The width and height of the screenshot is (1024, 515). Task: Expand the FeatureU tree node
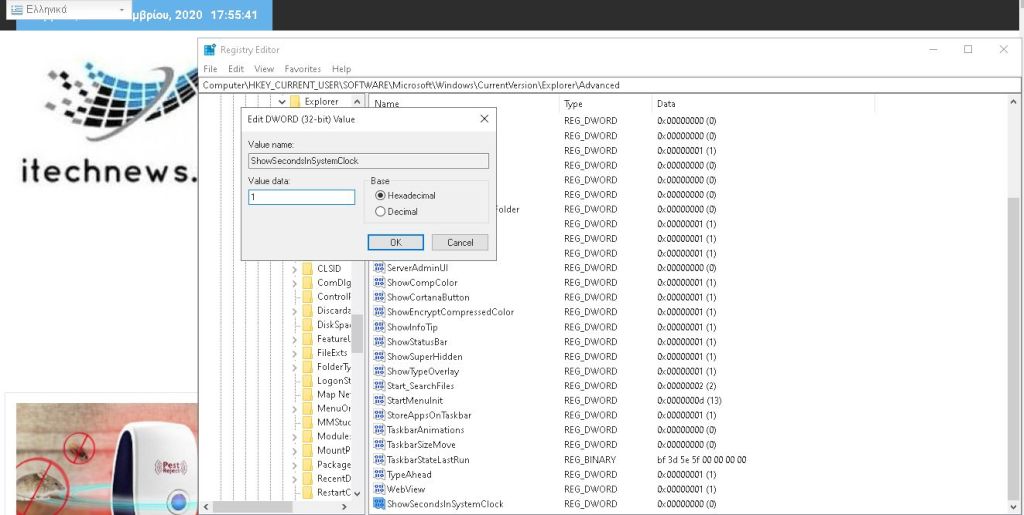tap(295, 339)
